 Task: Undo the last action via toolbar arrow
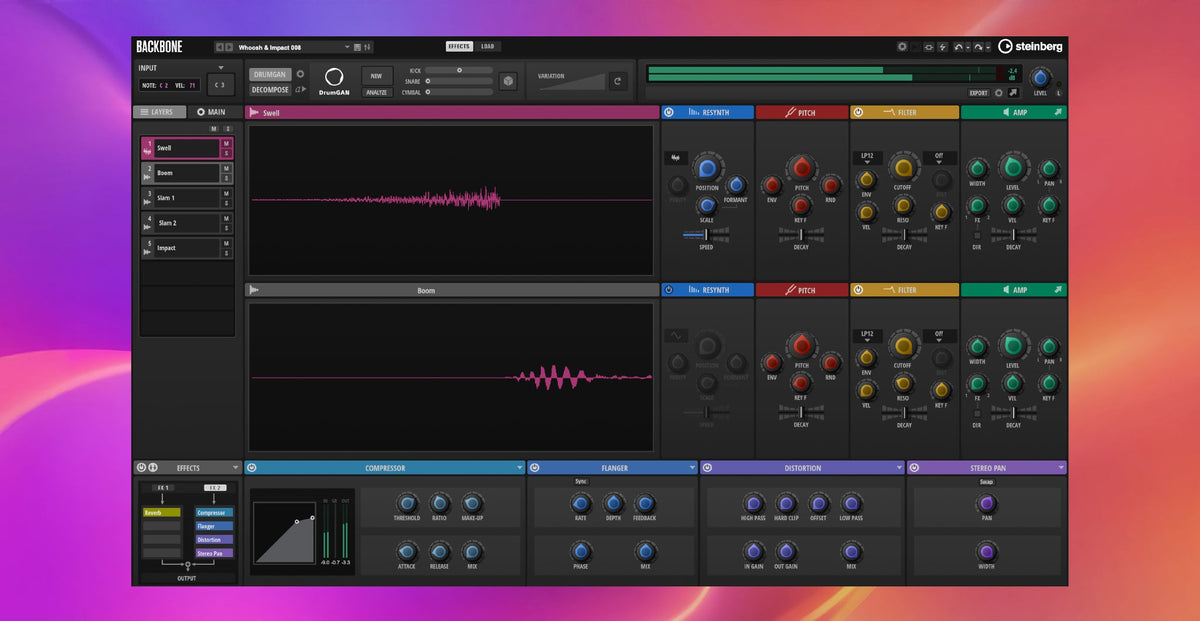[958, 47]
